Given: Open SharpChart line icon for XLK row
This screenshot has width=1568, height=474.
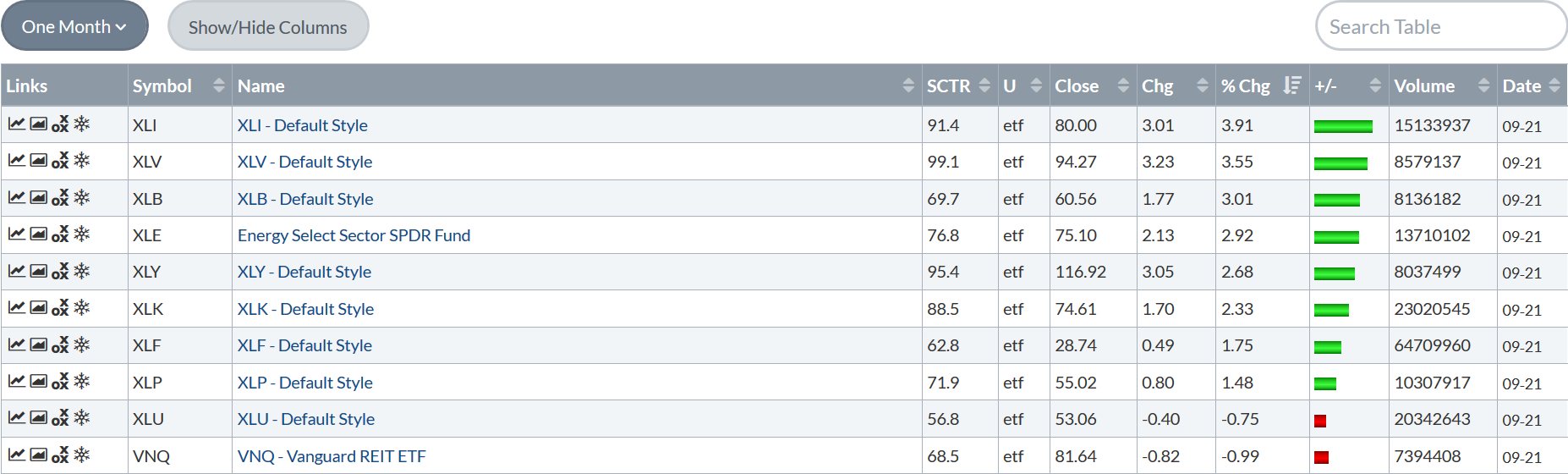Looking at the screenshot, I should coord(16,307).
